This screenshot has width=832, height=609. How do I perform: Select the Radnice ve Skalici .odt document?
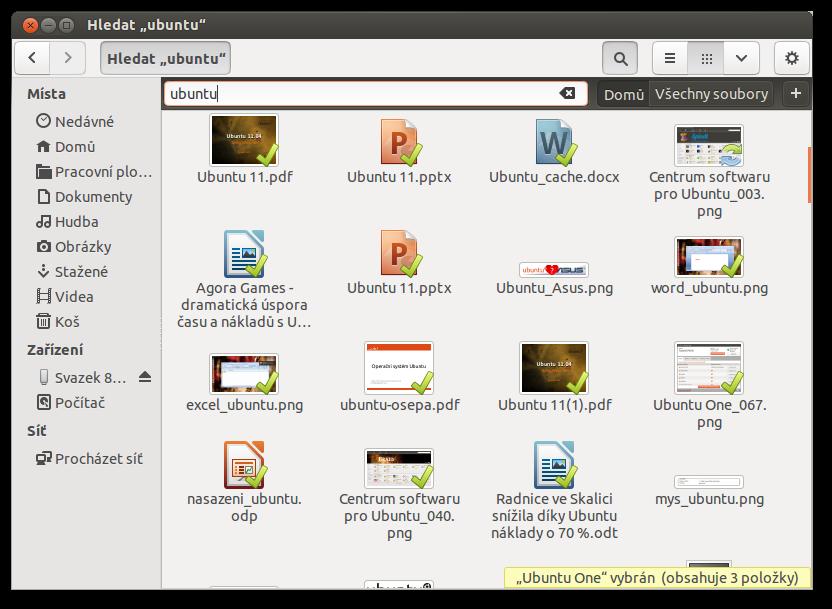554,490
